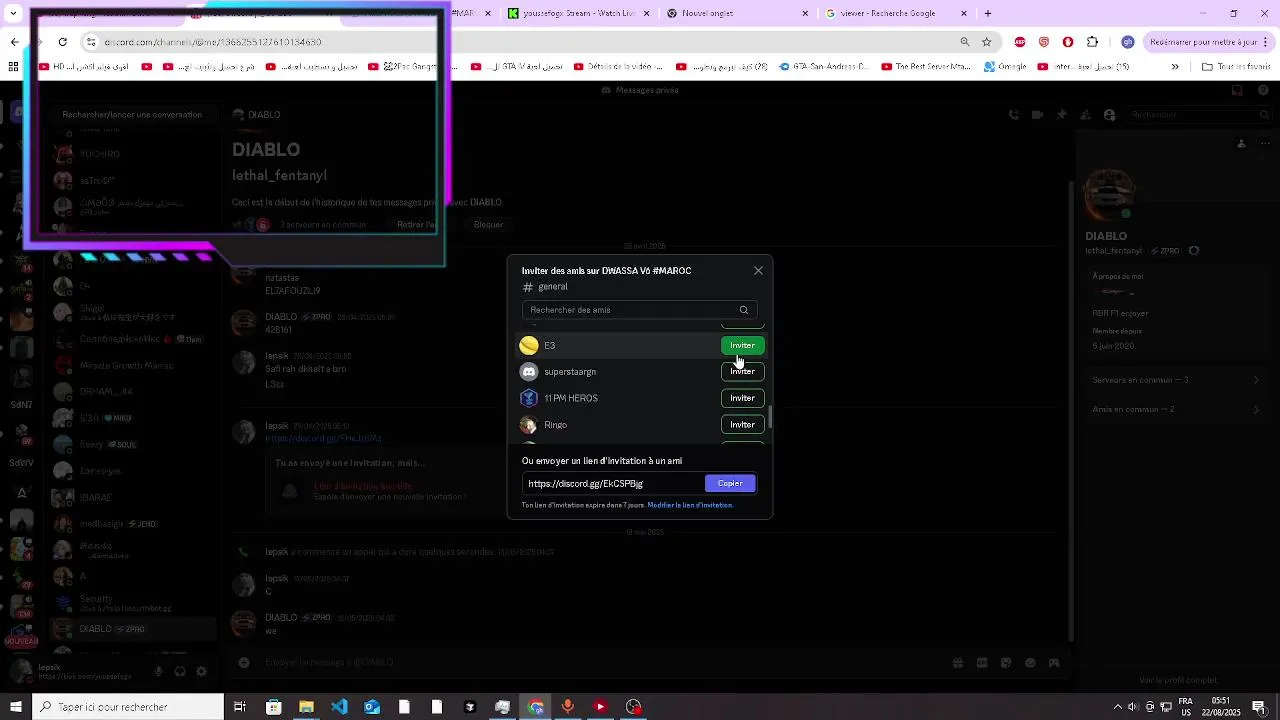Expand Amis en commun section
The width and height of the screenshot is (1280, 720).
click(x=1175, y=409)
